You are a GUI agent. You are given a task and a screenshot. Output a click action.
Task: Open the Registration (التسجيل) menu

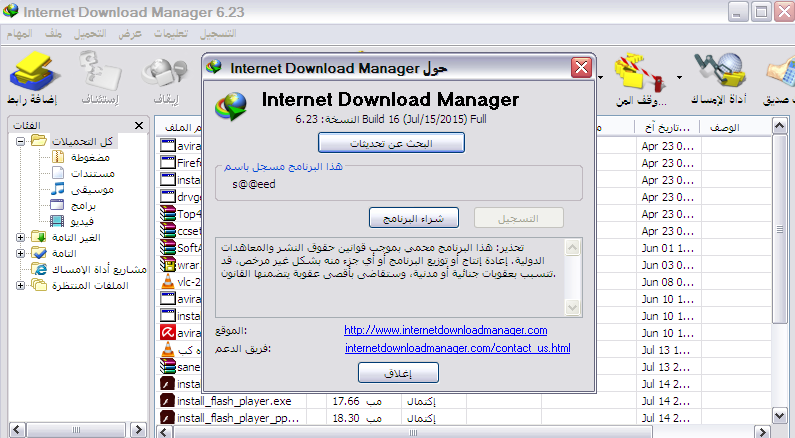tap(218, 33)
